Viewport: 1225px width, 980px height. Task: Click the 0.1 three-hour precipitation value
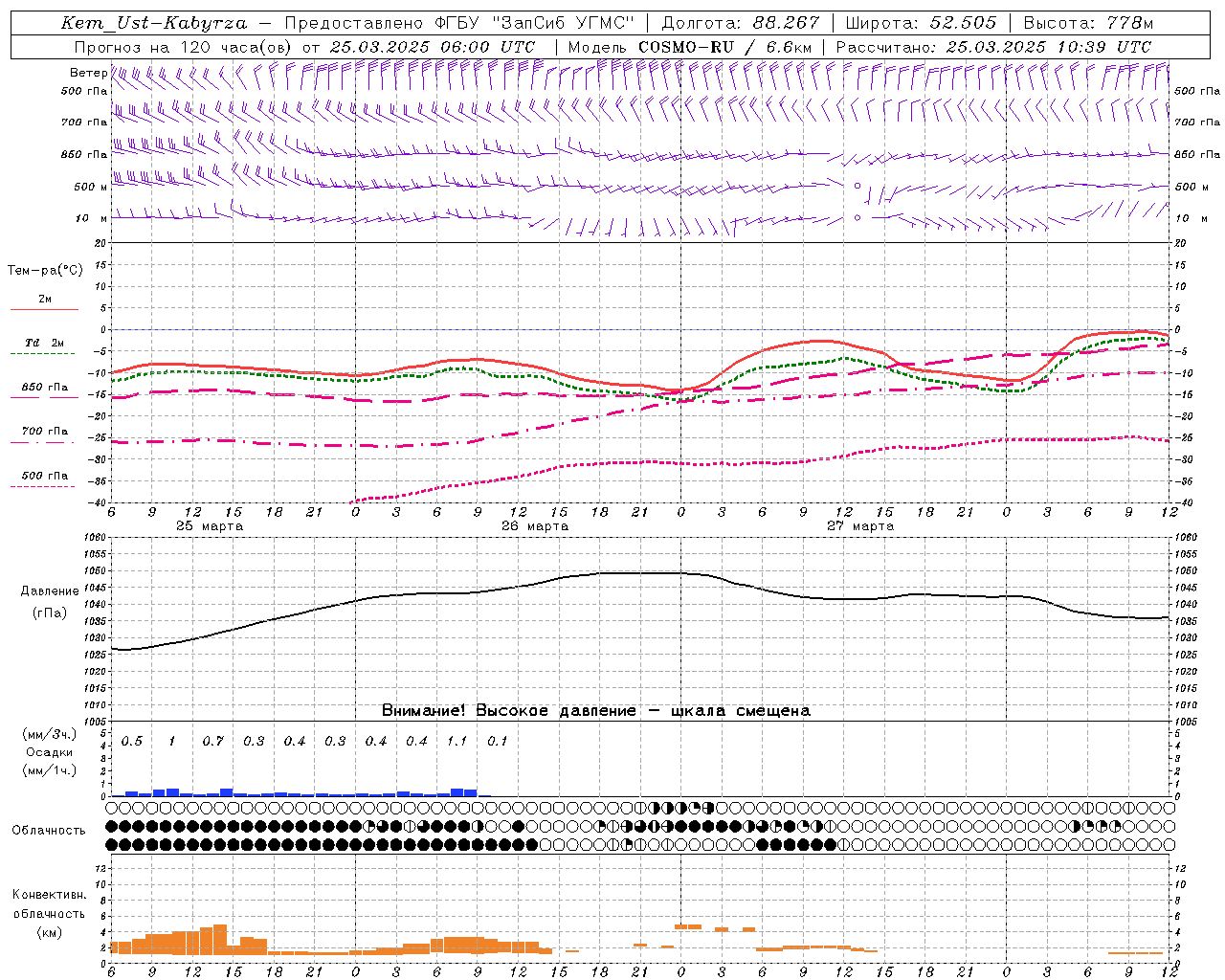[x=497, y=742]
